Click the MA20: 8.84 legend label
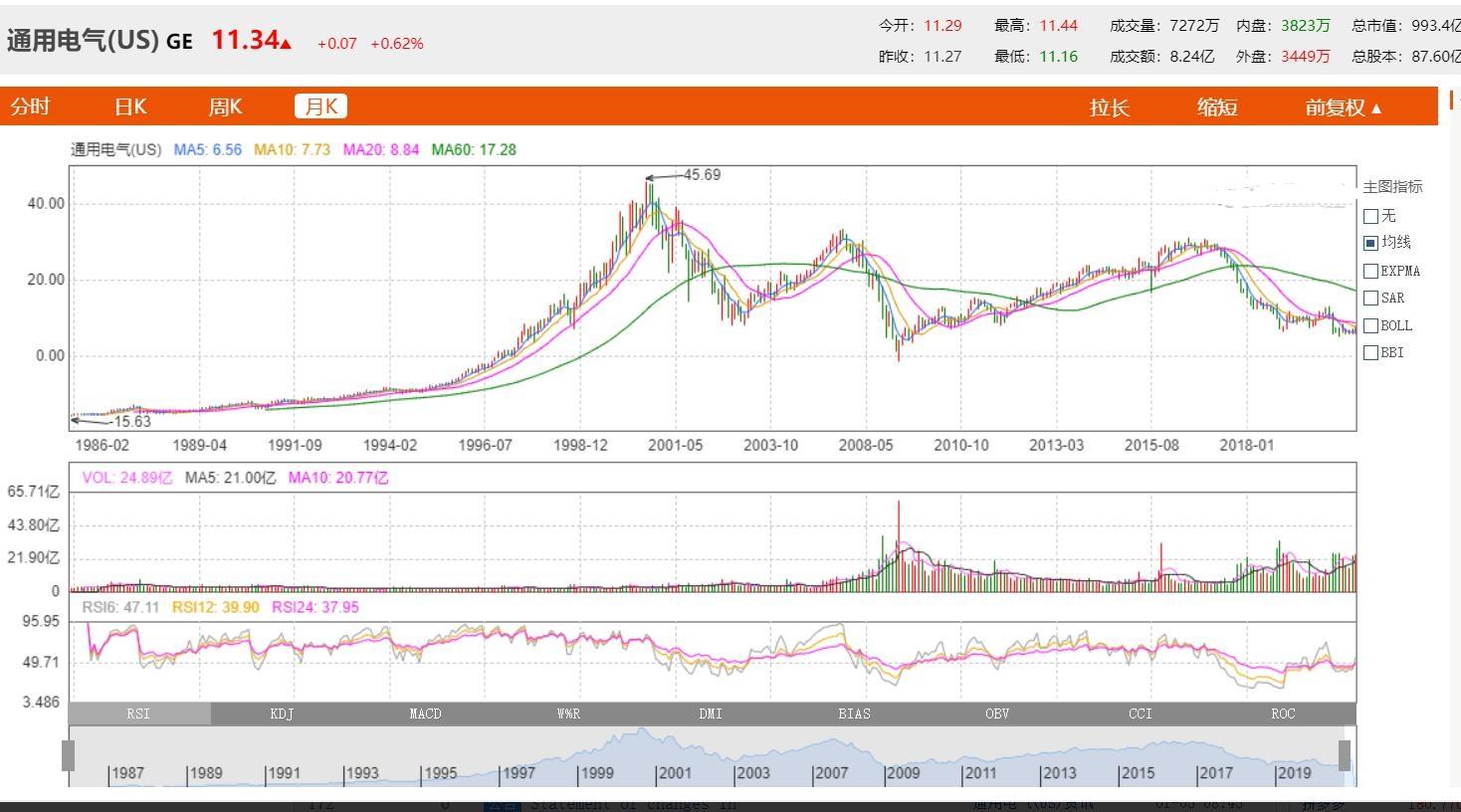Image resolution: width=1461 pixels, height=812 pixels. click(x=381, y=149)
